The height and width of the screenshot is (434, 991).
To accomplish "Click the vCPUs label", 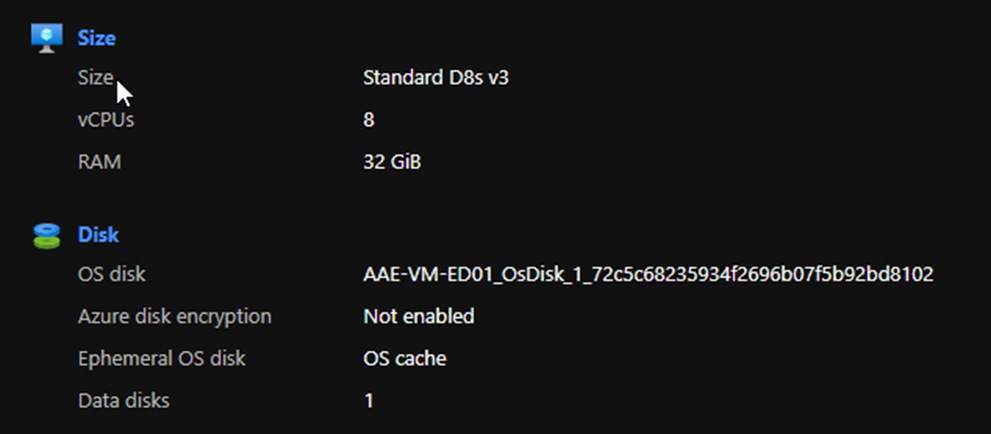I will (x=106, y=119).
